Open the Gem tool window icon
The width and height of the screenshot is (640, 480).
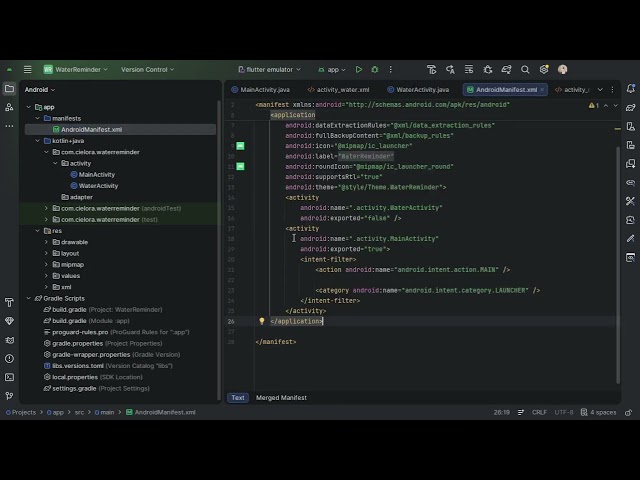[9, 321]
